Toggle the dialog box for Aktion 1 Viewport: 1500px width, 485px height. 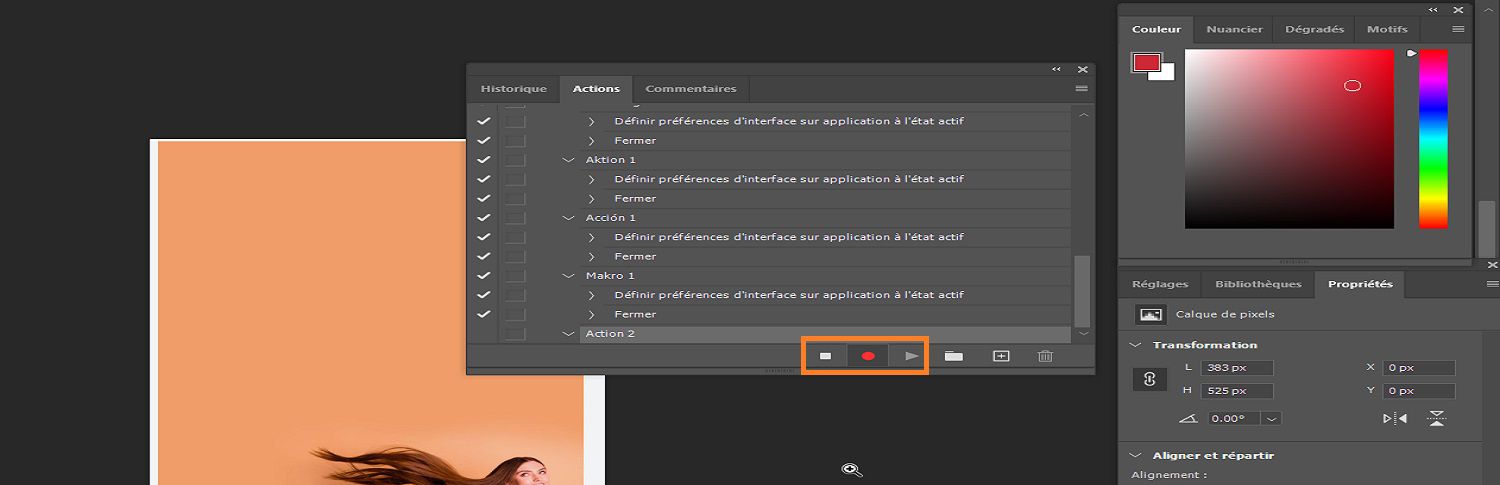515,160
